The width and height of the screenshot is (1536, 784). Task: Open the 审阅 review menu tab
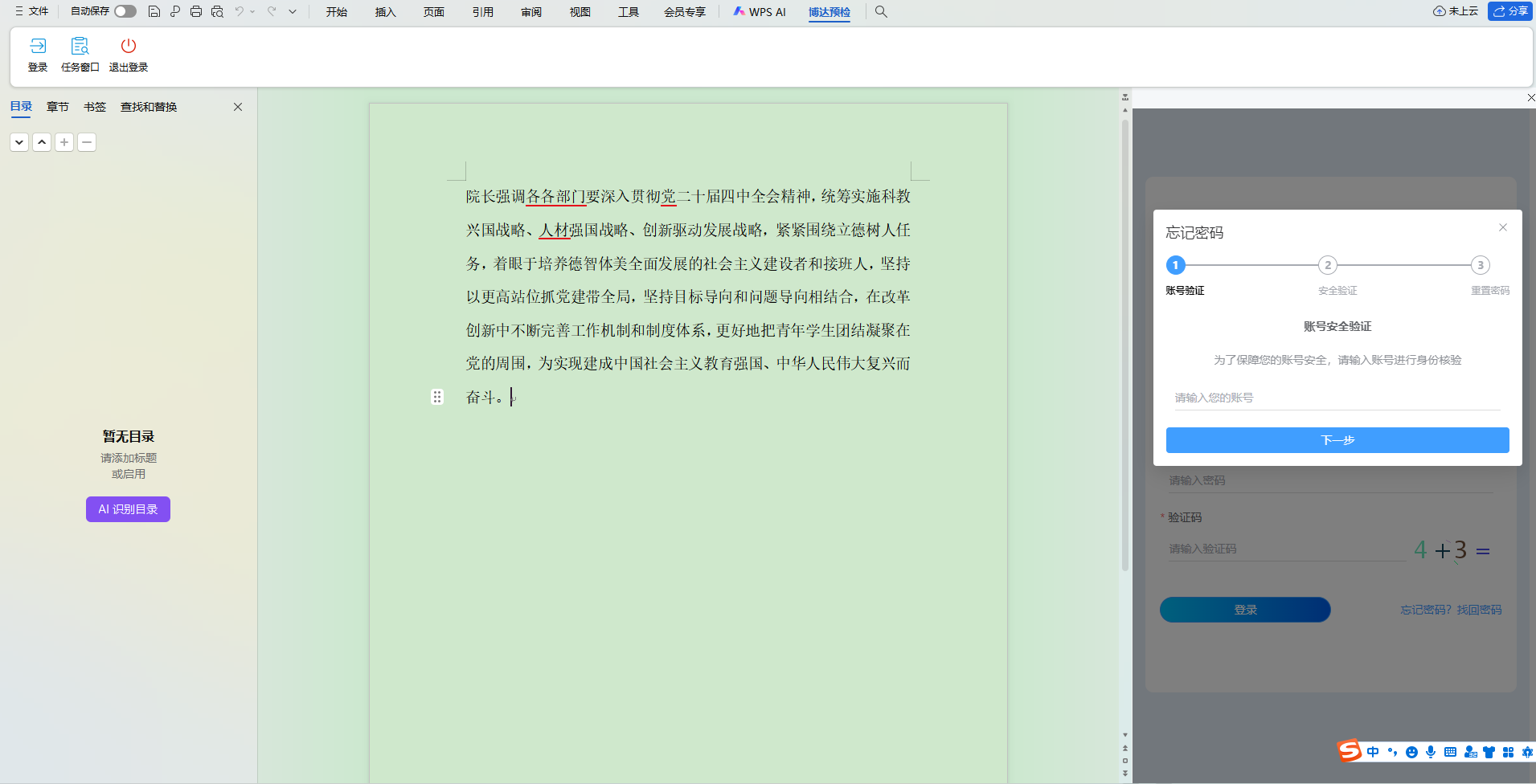(x=531, y=12)
